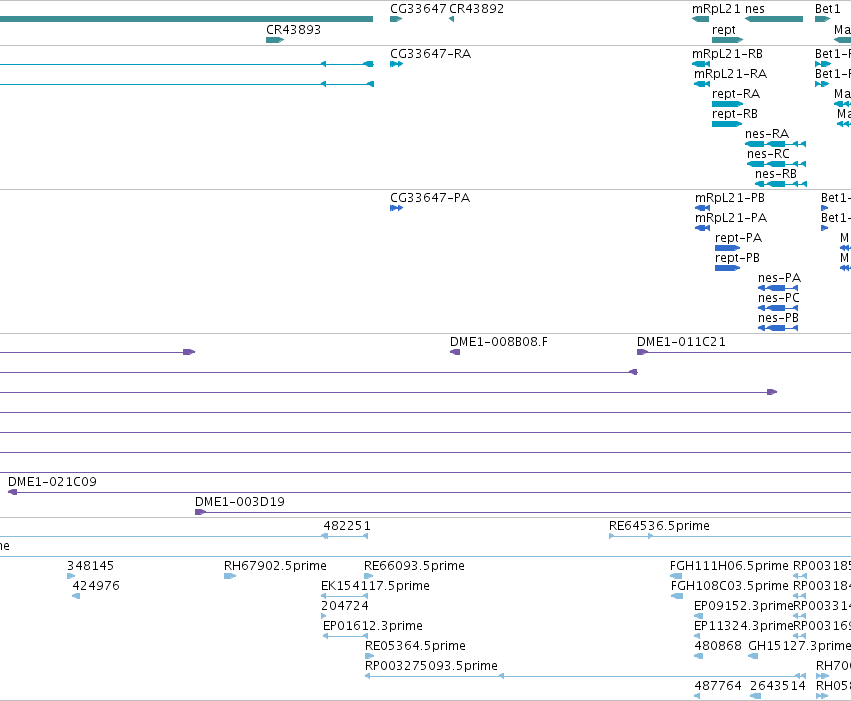Viewport: 851px width, 701px height.
Task: Click the DME1-011C21 feature label
Action: click(681, 342)
